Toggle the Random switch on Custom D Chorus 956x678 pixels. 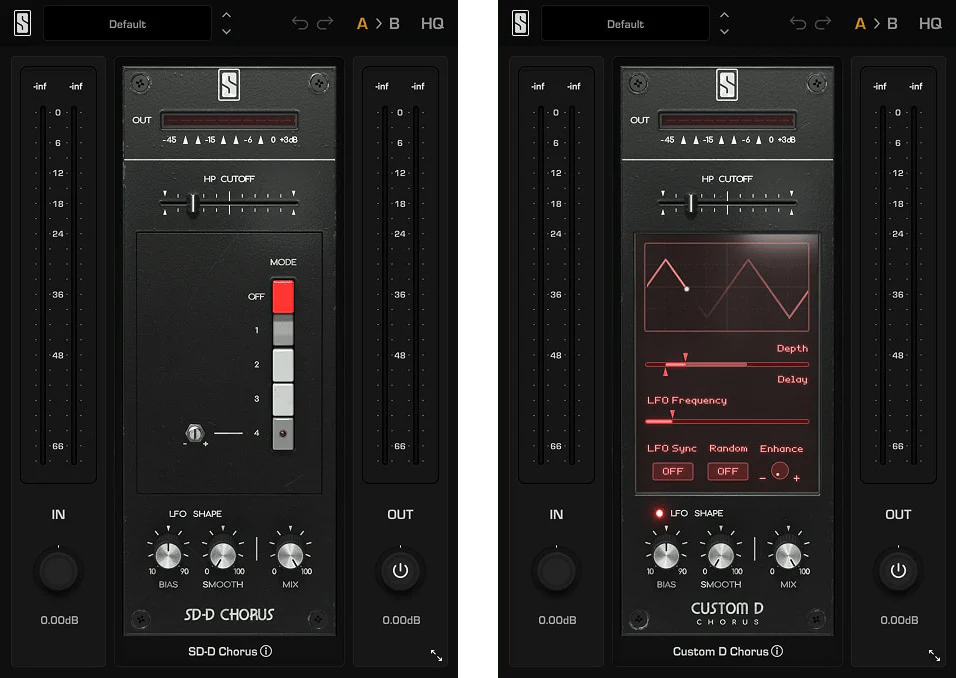(x=727, y=471)
